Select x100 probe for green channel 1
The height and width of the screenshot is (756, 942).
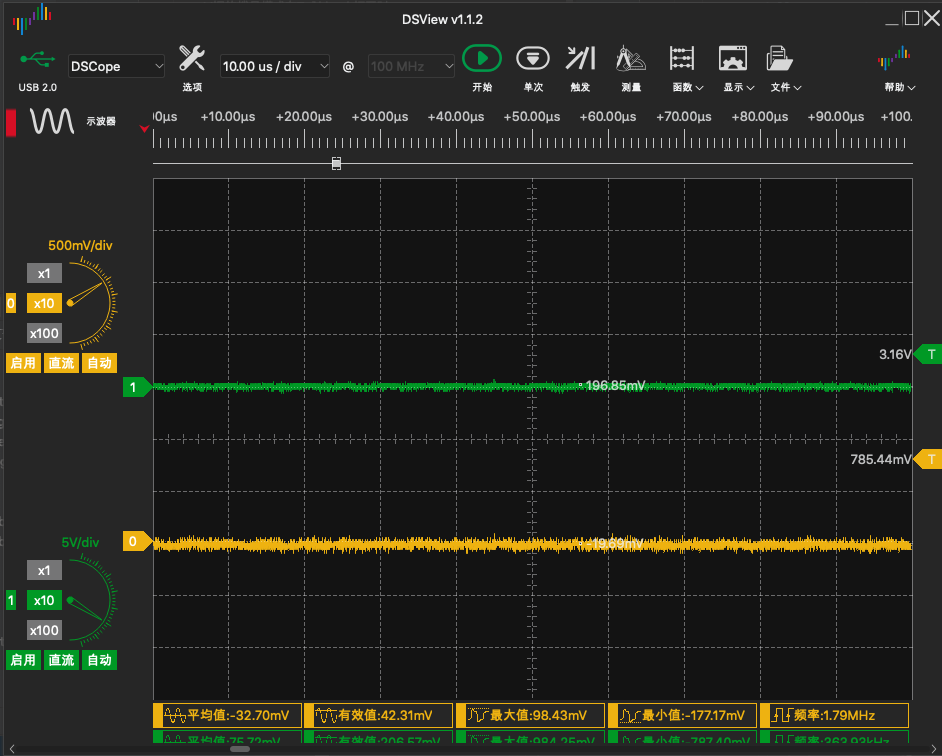[44, 630]
